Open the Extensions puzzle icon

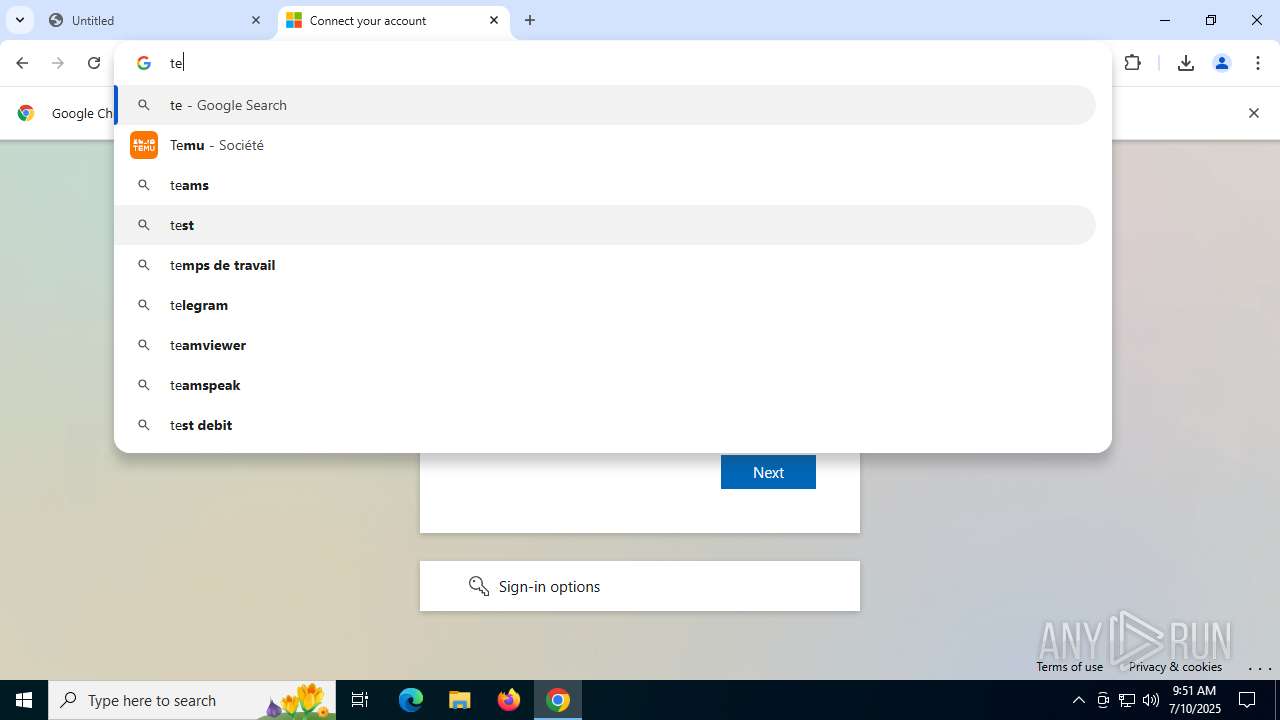[1132, 63]
